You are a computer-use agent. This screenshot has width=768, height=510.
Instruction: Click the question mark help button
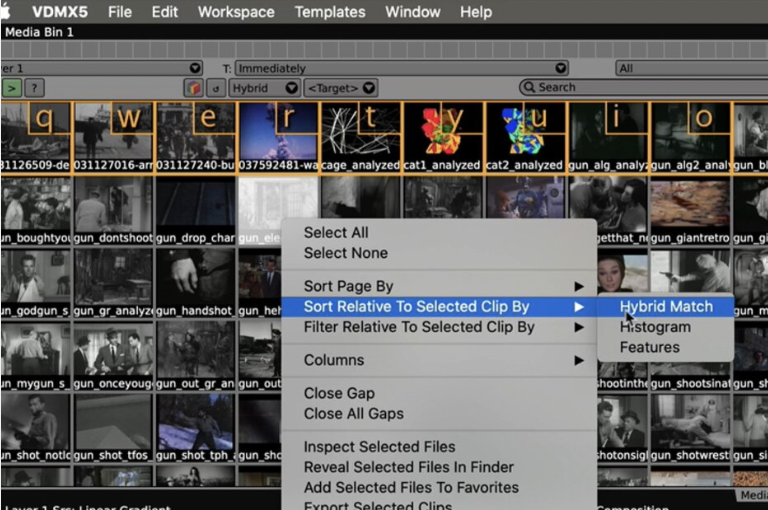[34, 88]
